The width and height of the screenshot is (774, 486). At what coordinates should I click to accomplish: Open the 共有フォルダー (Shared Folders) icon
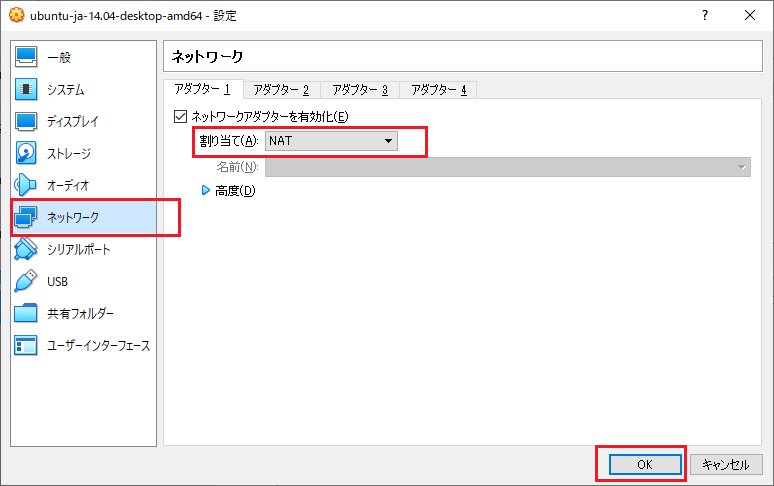click(x=27, y=314)
